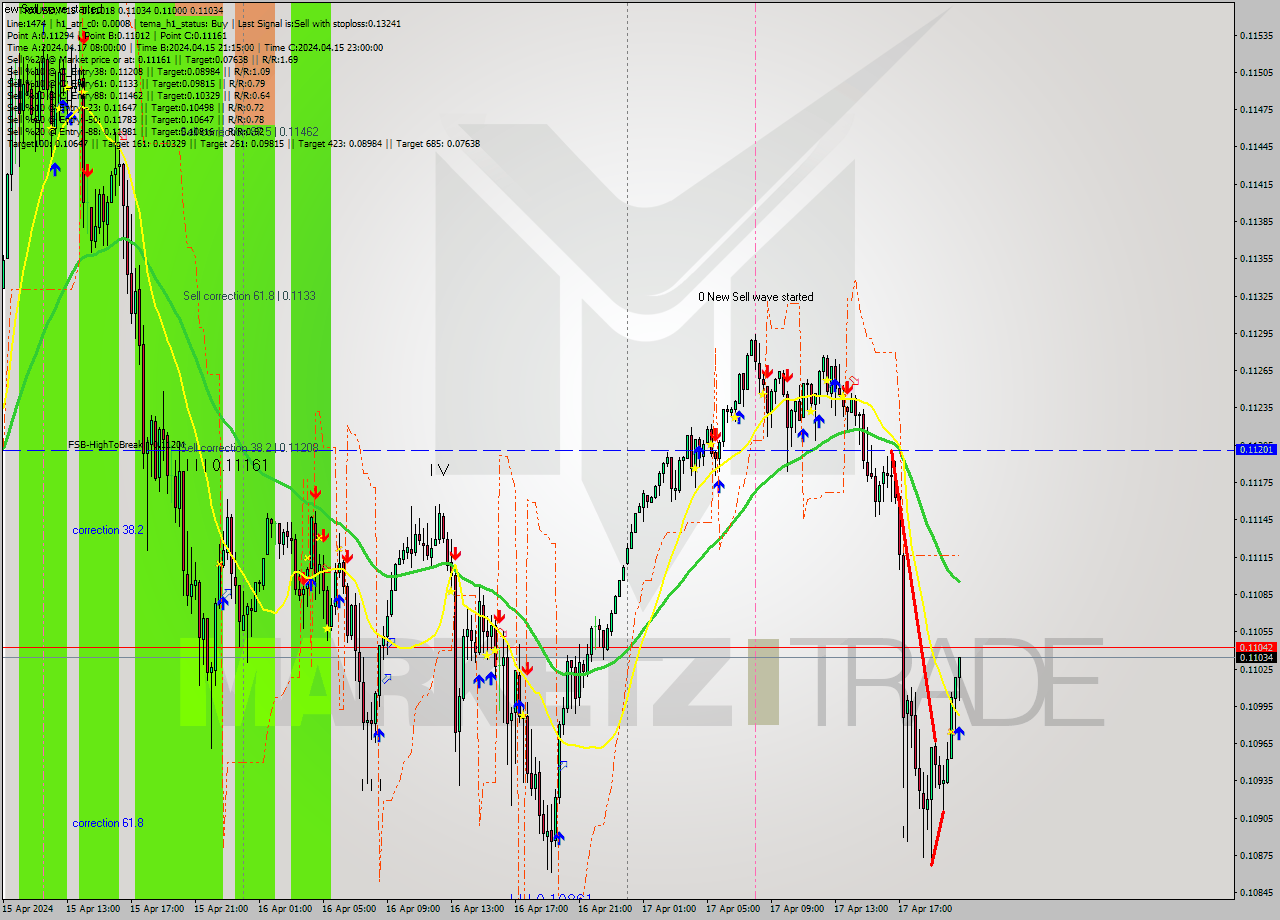Click the '16 Apr 13:00' time axis label
1280x920 pixels.
click(477, 909)
